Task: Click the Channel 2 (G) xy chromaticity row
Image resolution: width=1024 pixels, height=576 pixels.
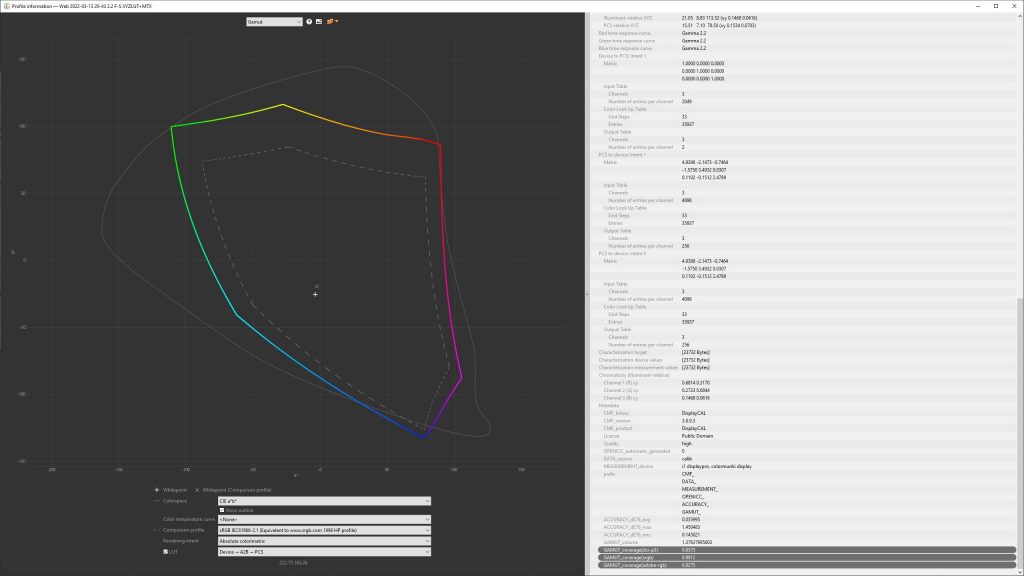Action: pyautogui.click(x=807, y=391)
